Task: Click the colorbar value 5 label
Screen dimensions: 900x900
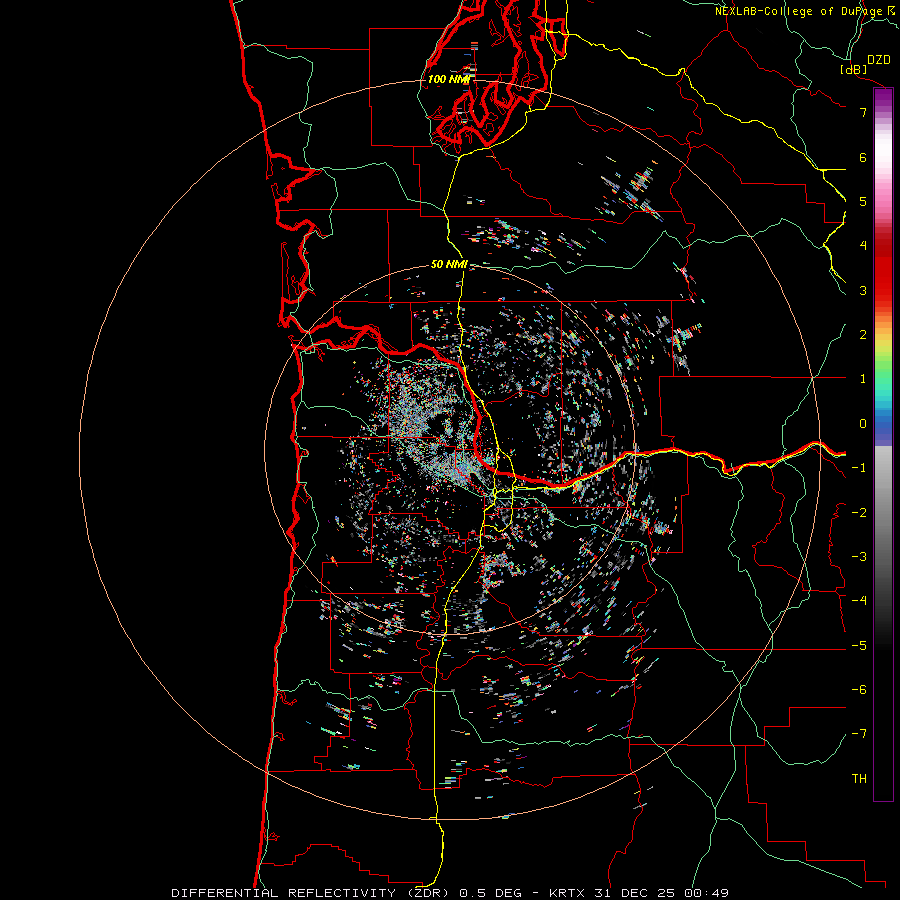Action: click(863, 201)
